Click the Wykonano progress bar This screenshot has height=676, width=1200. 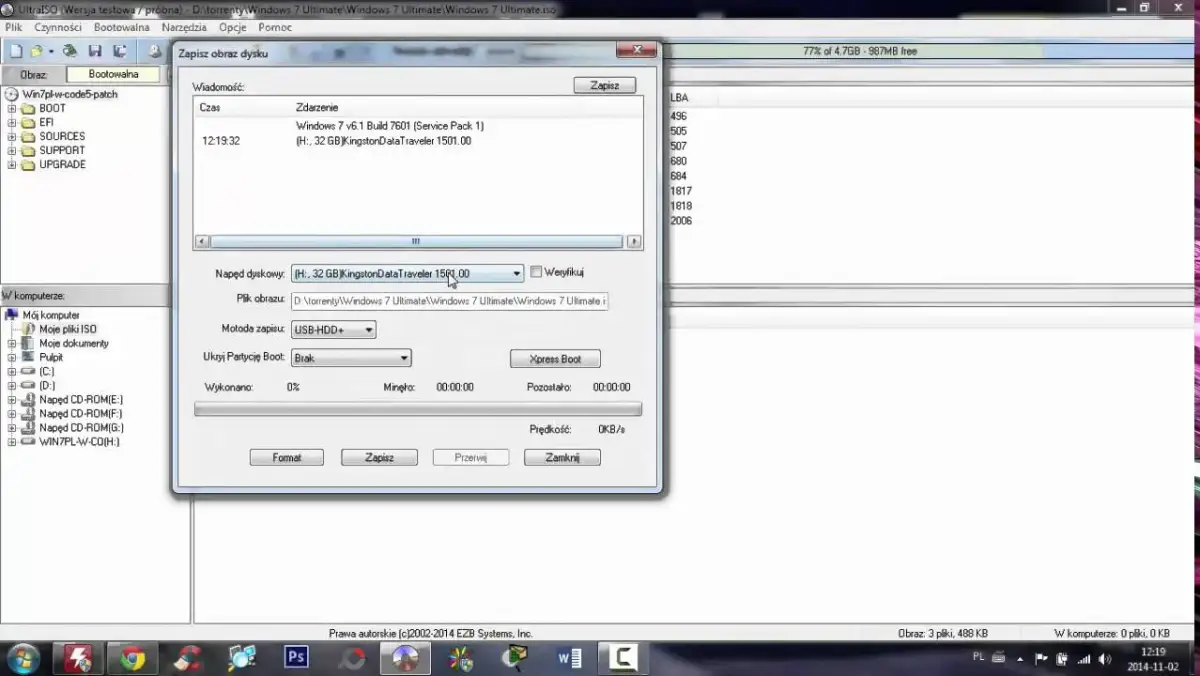[x=417, y=407]
